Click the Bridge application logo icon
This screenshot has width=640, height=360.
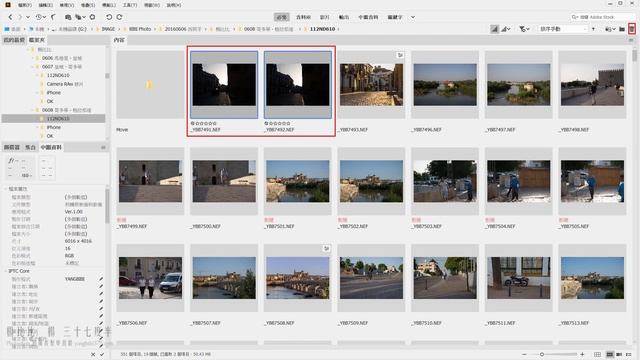point(8,4)
